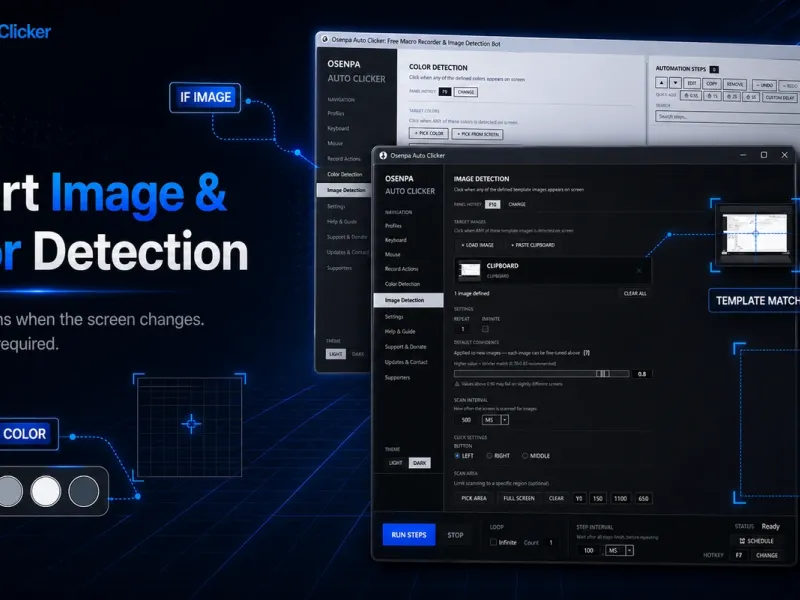
Task: Quick add a 5s delay step
Action: (751, 97)
